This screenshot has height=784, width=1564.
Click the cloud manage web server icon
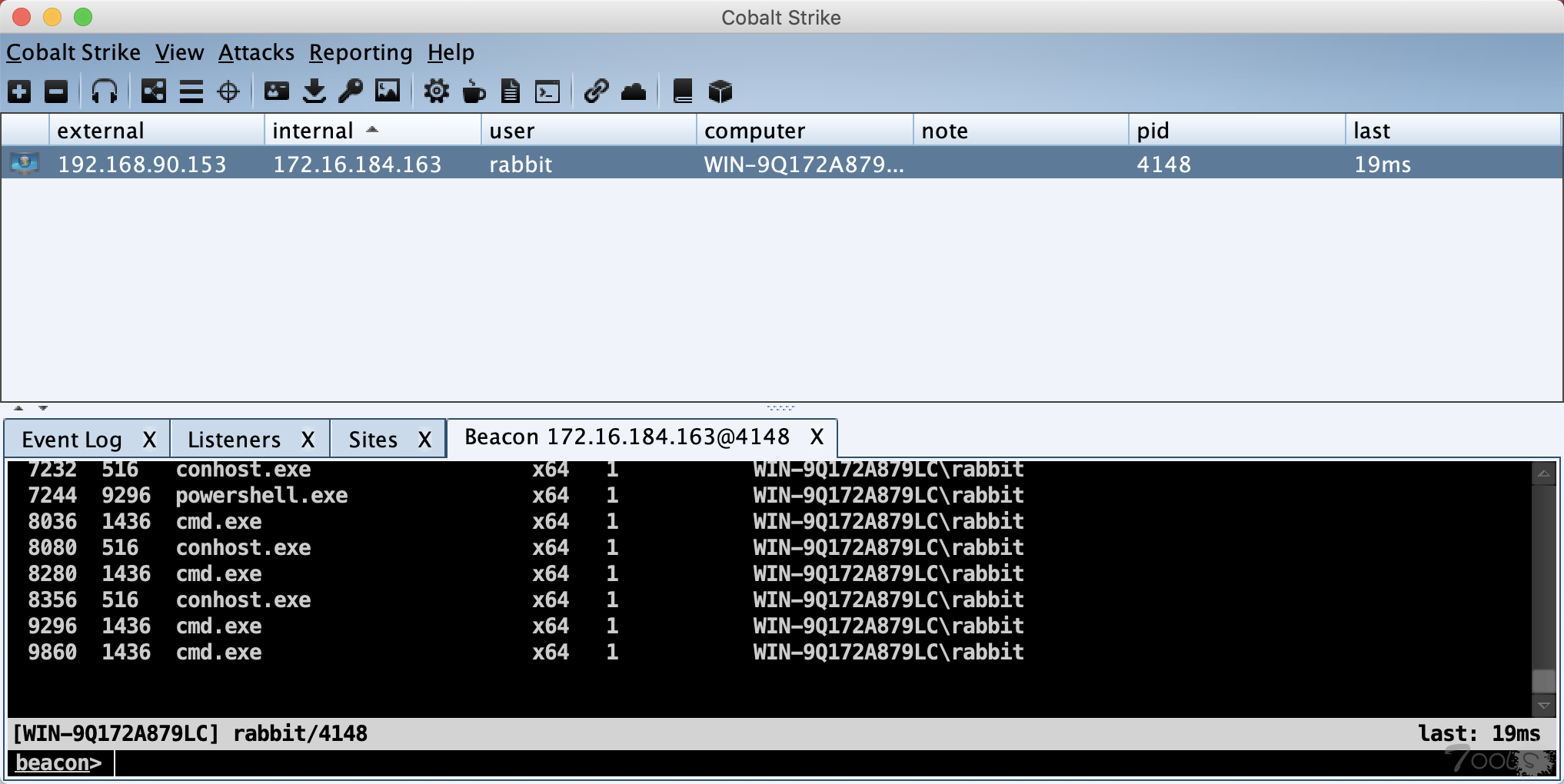[634, 91]
